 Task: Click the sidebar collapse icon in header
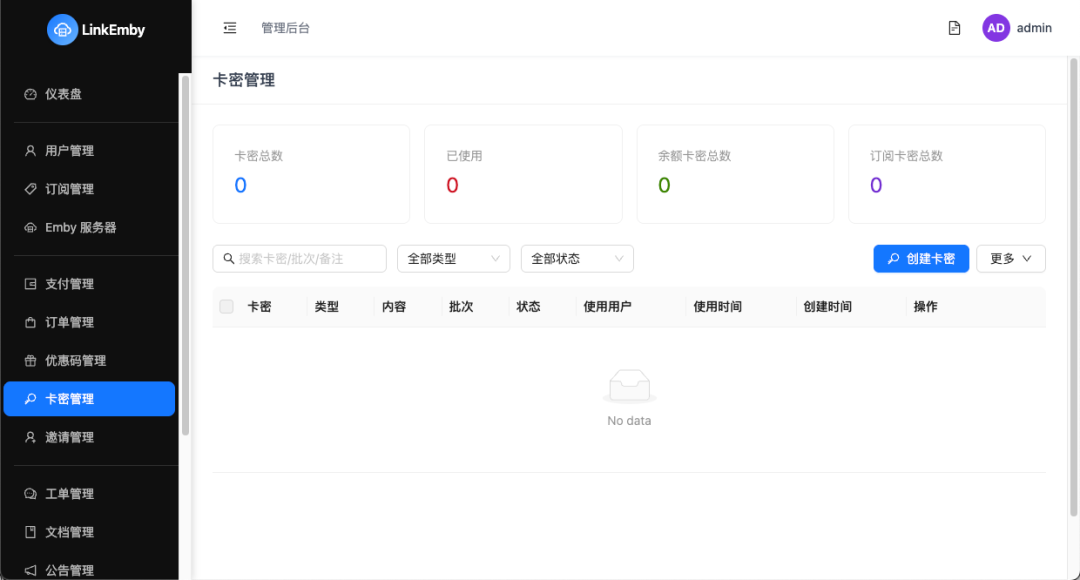pyautogui.click(x=229, y=27)
